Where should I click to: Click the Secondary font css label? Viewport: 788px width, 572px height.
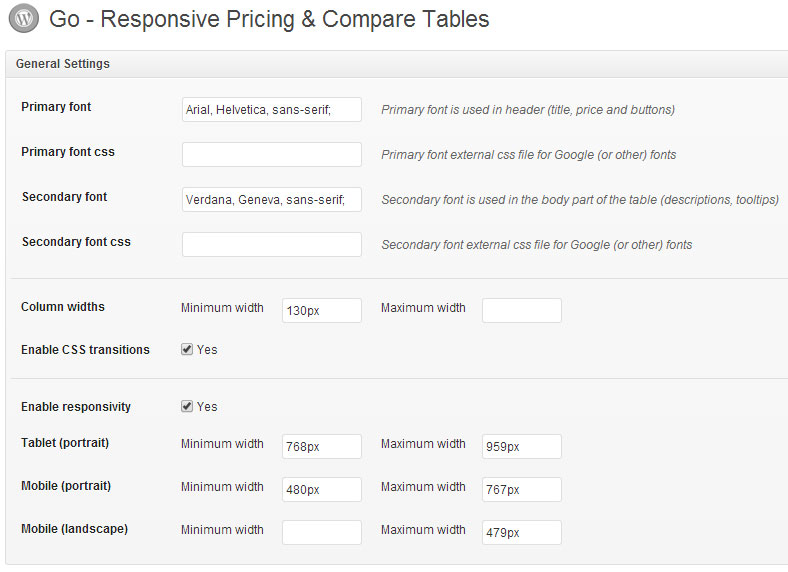point(76,242)
